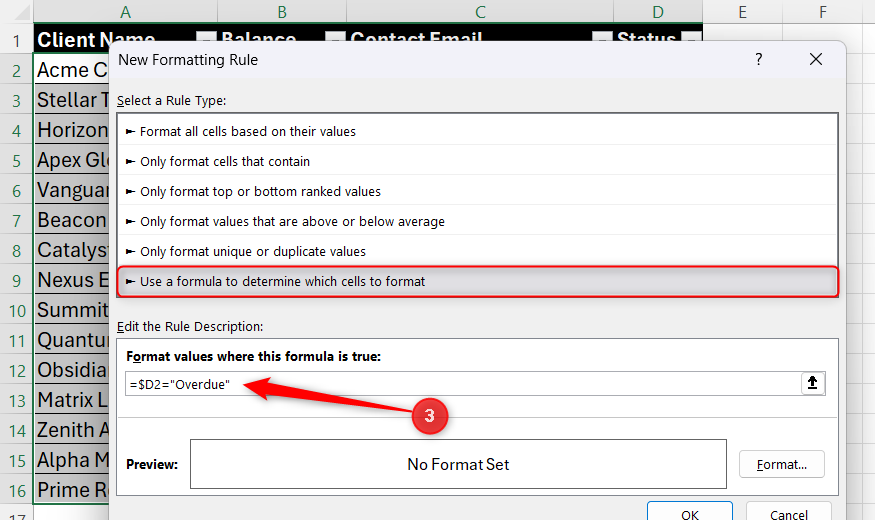Select column F header

[x=823, y=12]
